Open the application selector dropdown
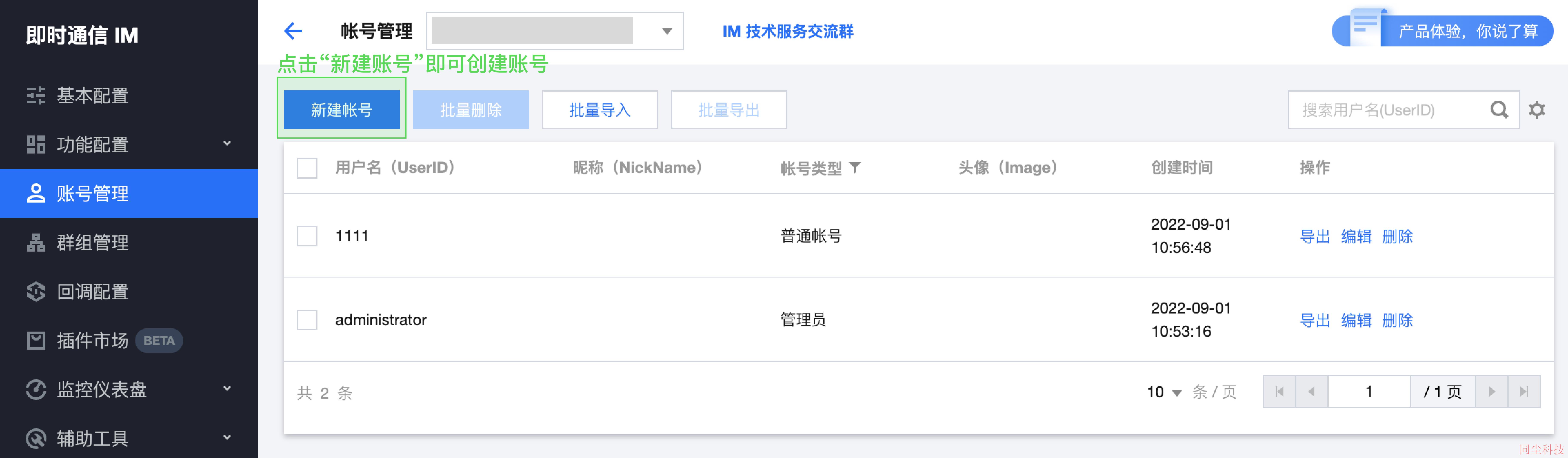This screenshot has height=458, width=1568. [x=554, y=31]
